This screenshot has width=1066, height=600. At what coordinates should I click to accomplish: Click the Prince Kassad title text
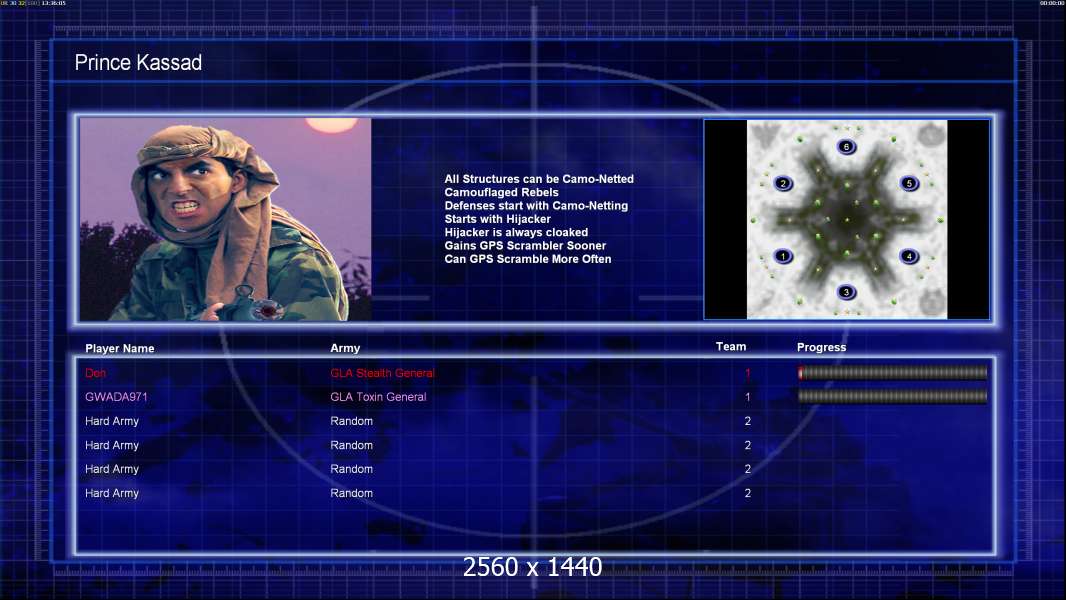pos(138,63)
